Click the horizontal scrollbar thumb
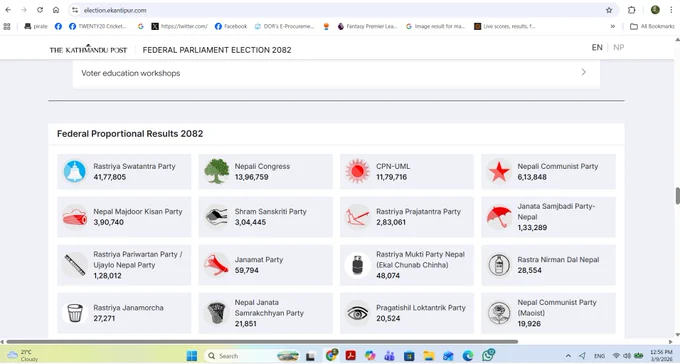Screen dimensions: 680x364 [262, 341]
